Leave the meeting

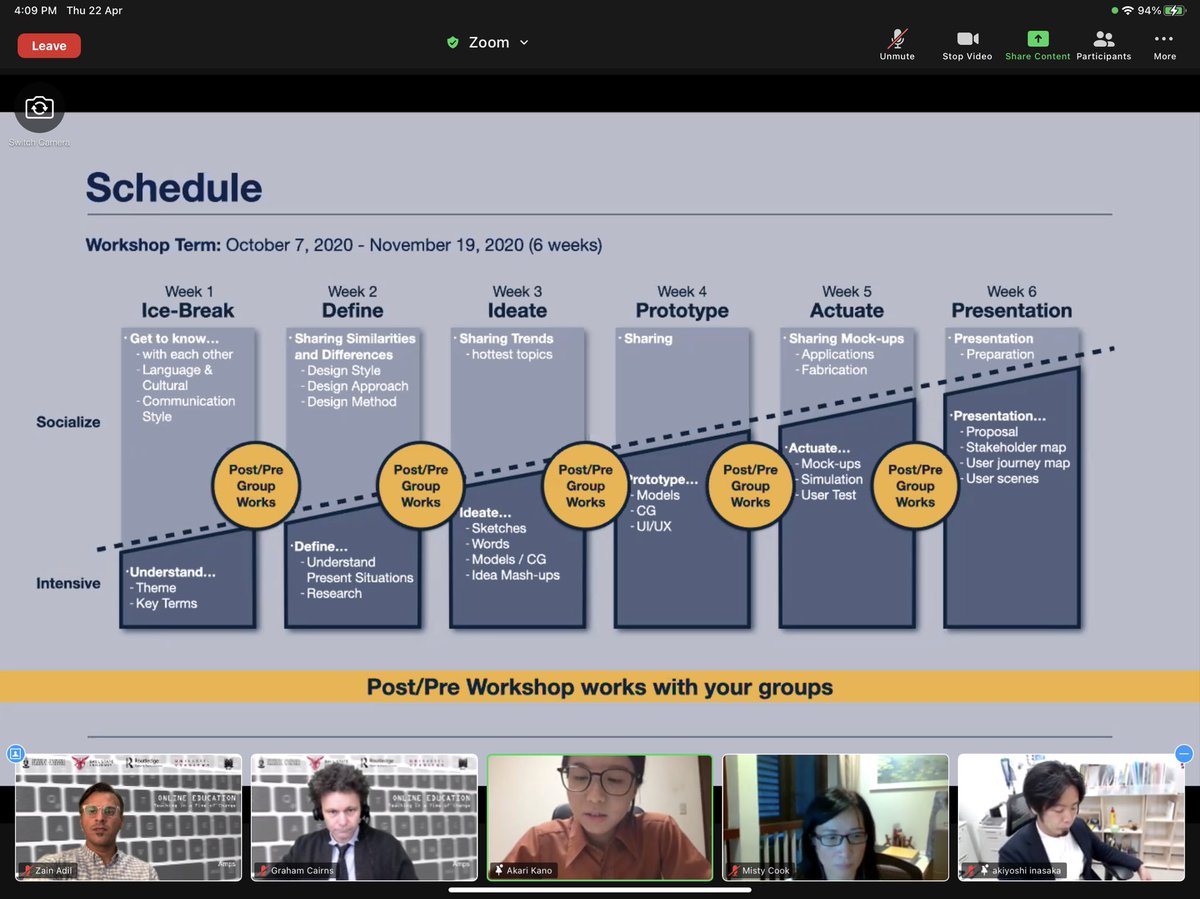pyautogui.click(x=48, y=45)
